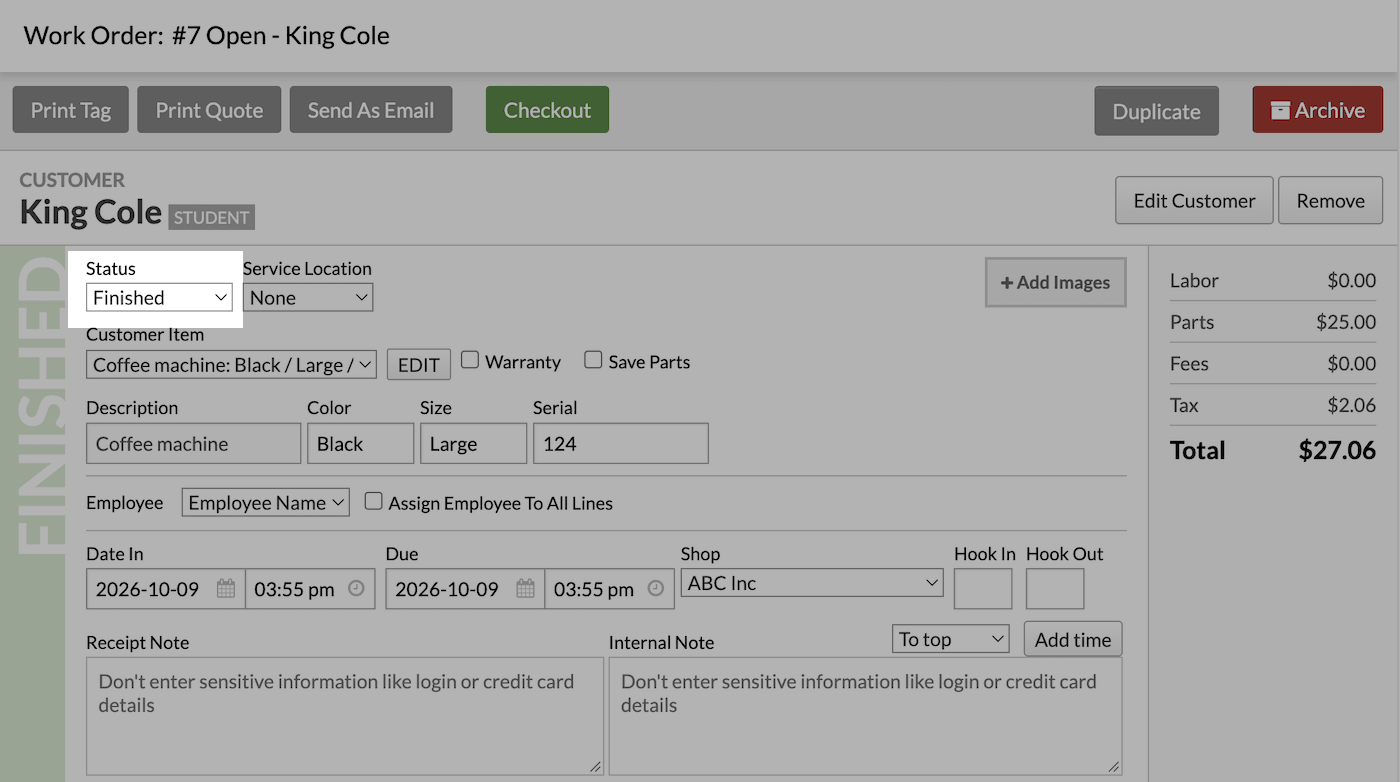Viewport: 1400px width, 782px height.
Task: Open Due time clock icon
Action: coord(656,589)
